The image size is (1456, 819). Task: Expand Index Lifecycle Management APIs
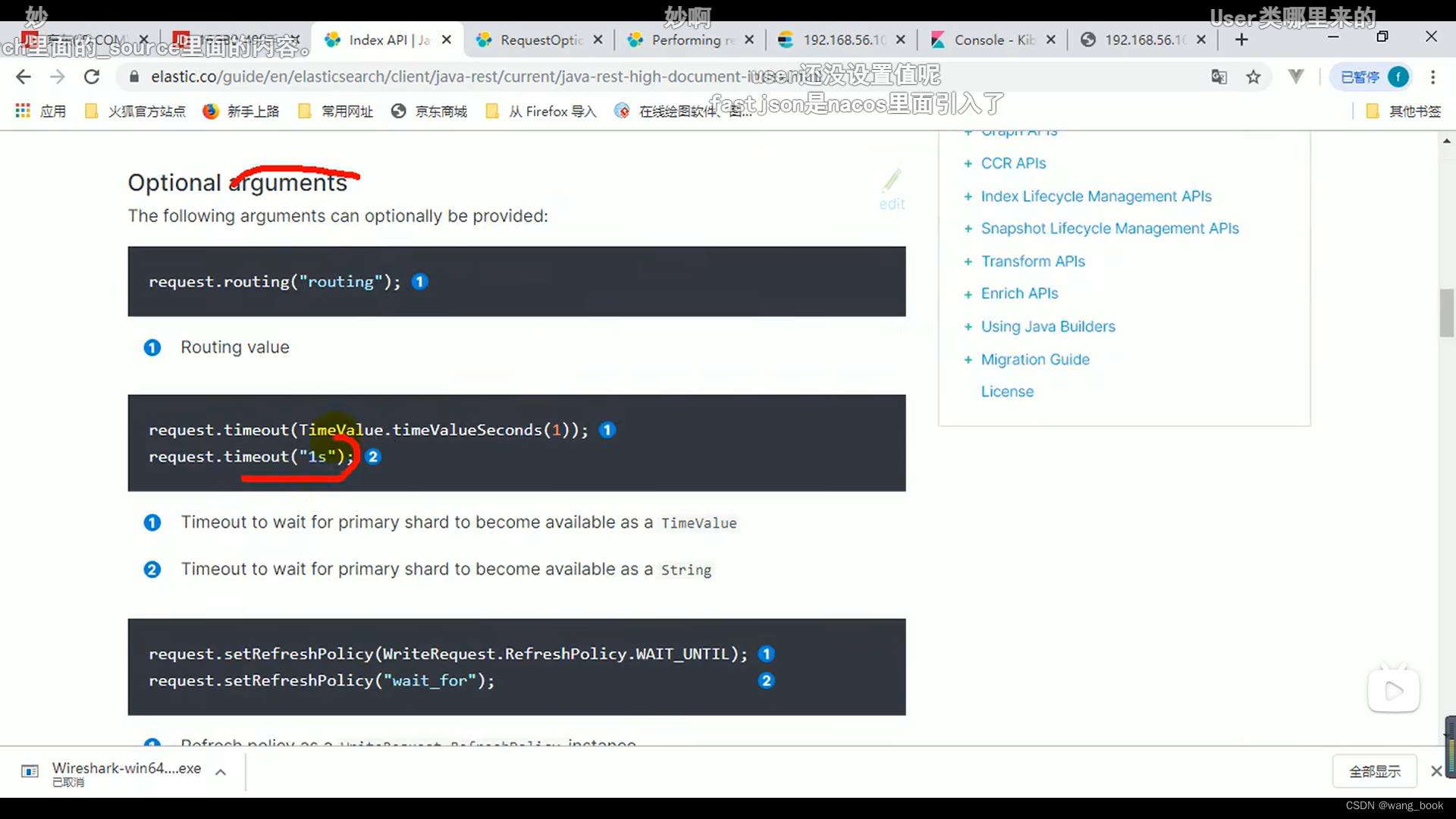tap(968, 197)
